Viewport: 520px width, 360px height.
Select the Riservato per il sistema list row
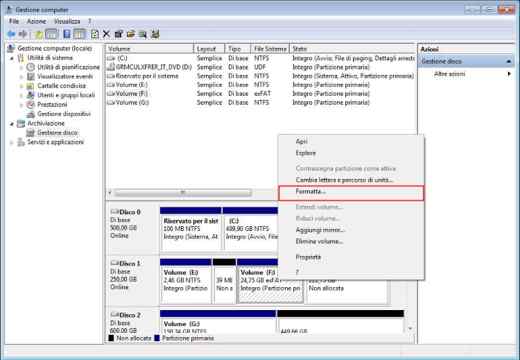(x=260, y=76)
